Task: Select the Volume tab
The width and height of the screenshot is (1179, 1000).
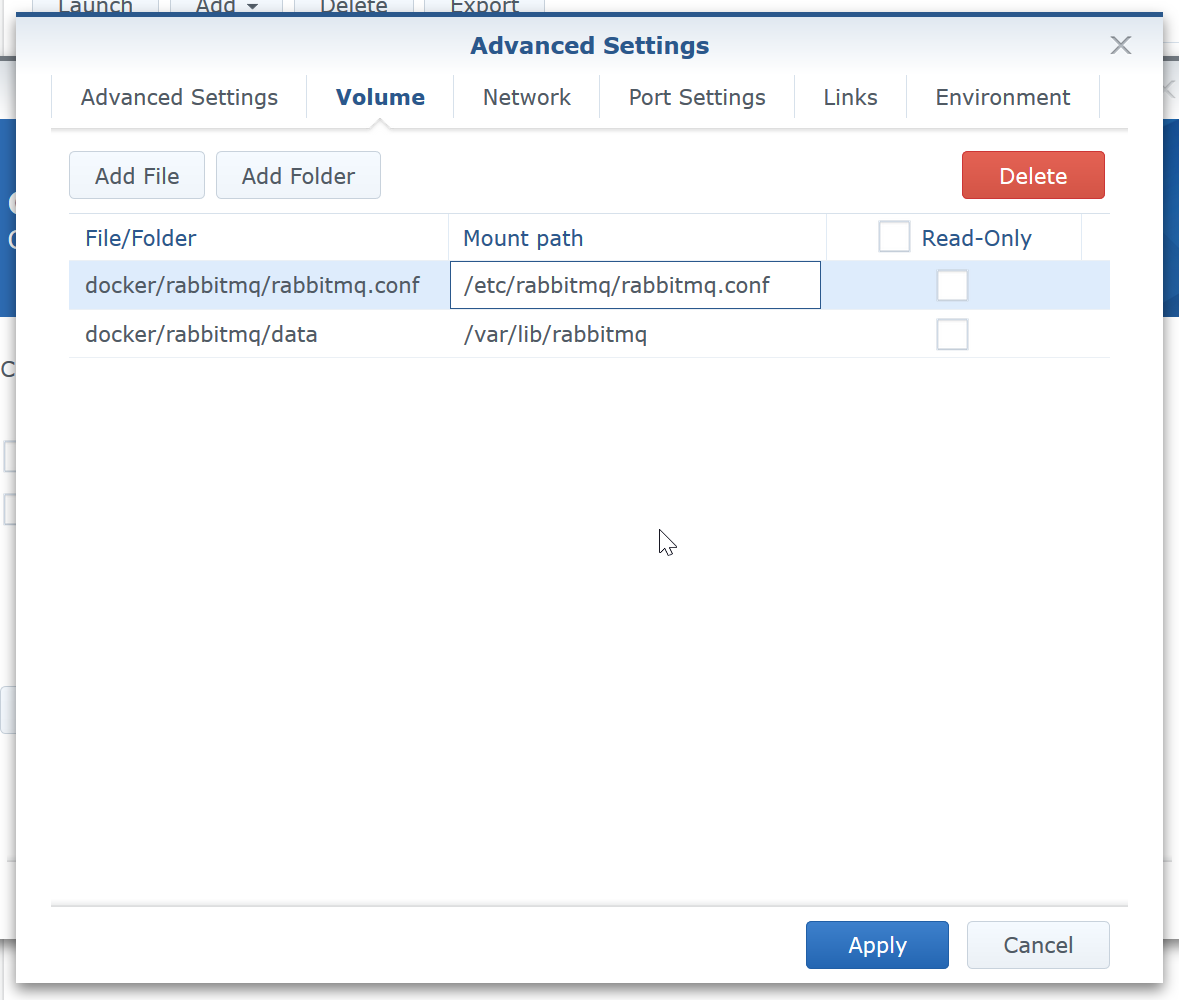Action: (x=380, y=98)
